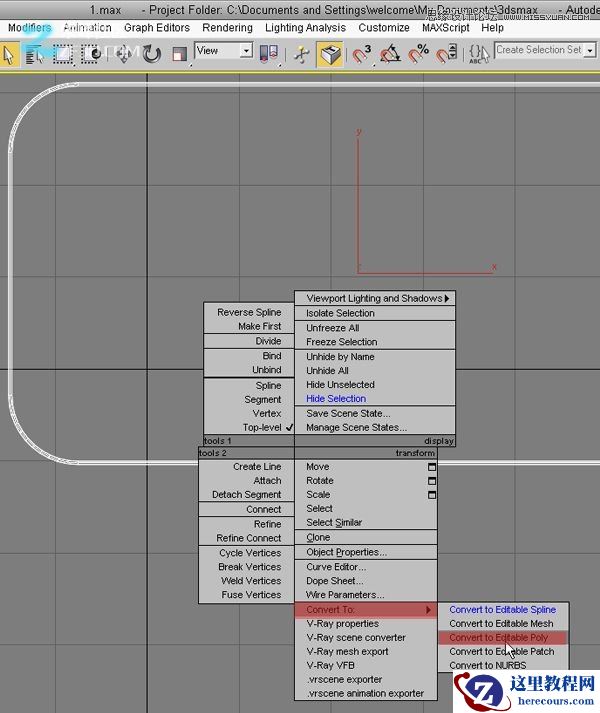Choose the rectangular selection region tool
The image size is (600, 713).
[x=63, y=55]
